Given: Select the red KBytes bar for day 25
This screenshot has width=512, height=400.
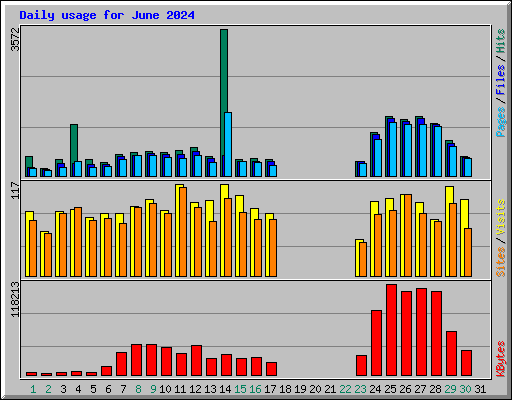Looking at the screenshot, I should tap(391, 330).
